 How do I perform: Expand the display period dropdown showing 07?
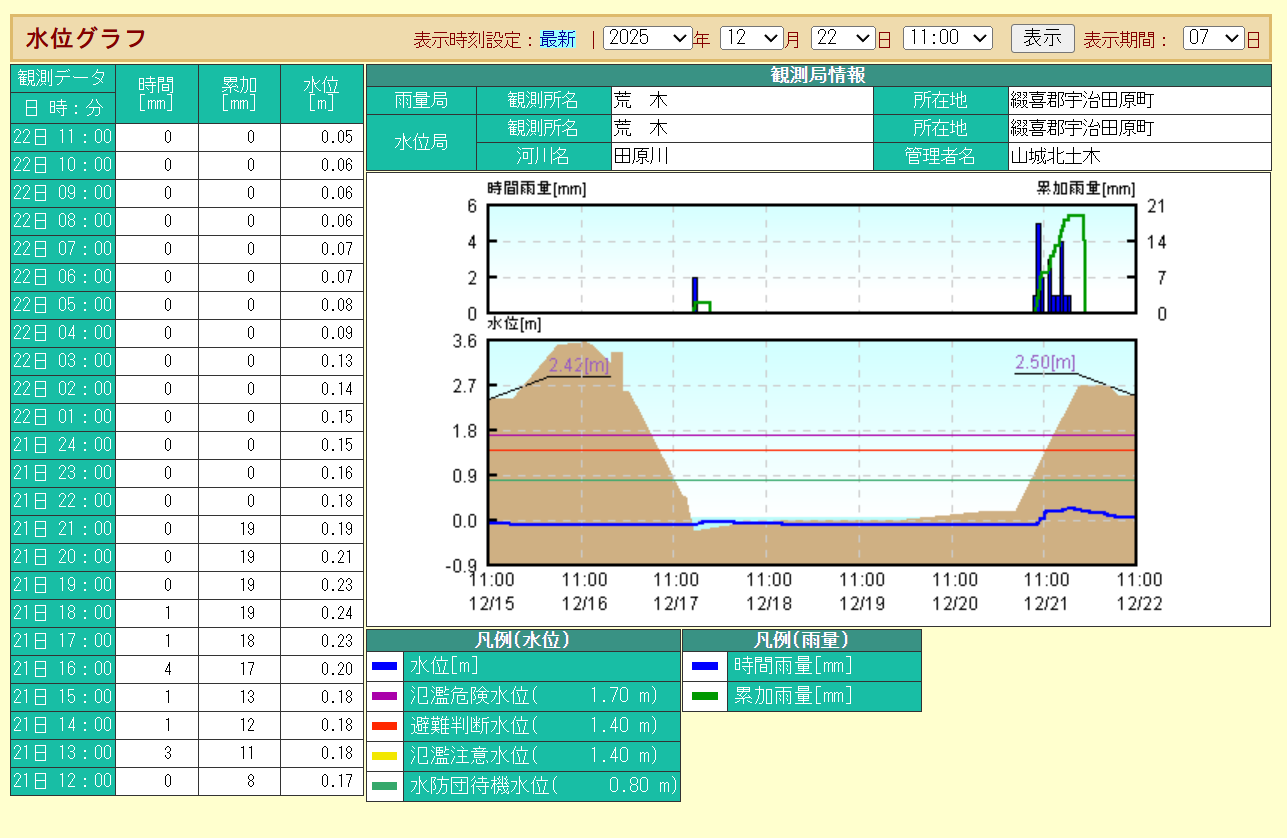[x=1213, y=38]
